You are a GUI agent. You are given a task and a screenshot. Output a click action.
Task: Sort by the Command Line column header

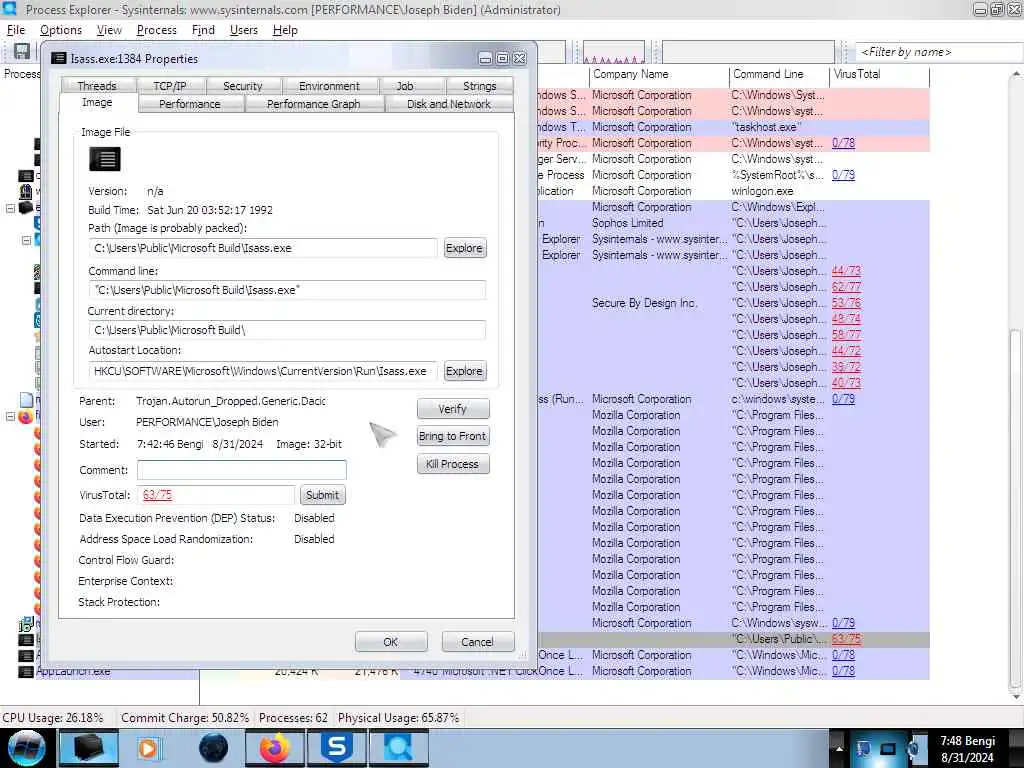click(780, 74)
